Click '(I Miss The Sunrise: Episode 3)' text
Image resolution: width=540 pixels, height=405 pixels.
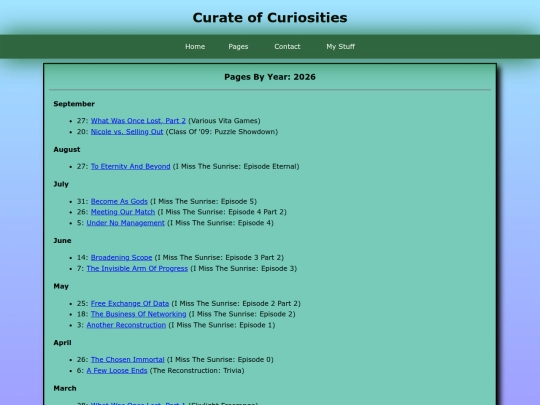[243, 269]
